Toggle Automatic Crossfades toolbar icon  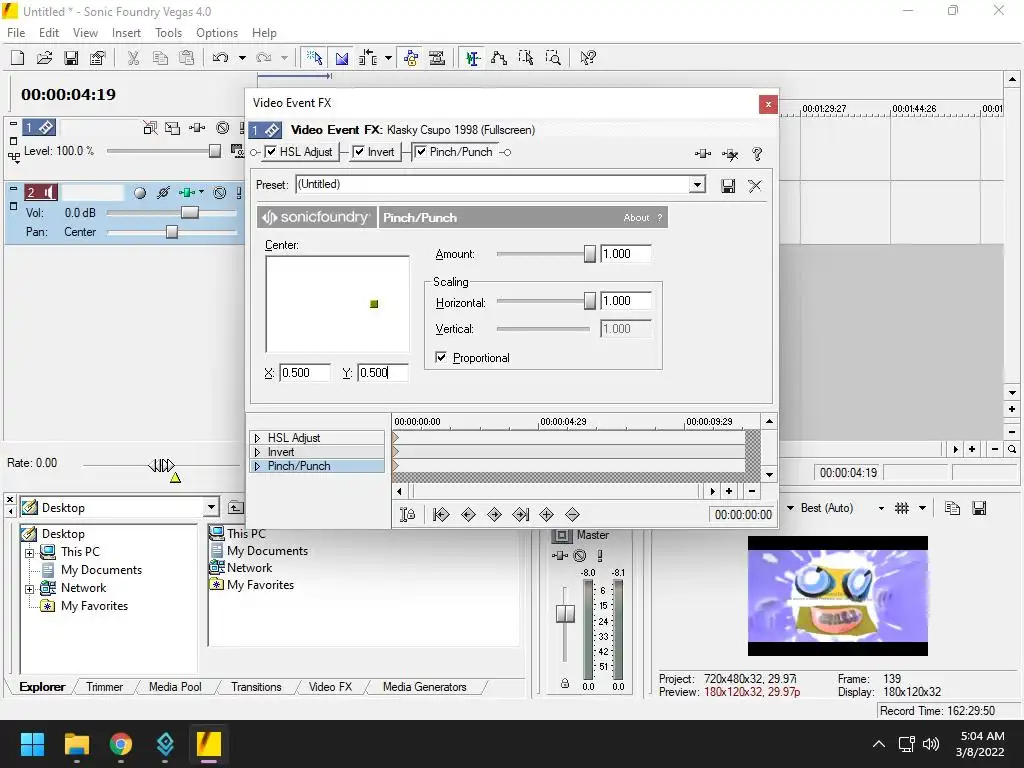(342, 58)
